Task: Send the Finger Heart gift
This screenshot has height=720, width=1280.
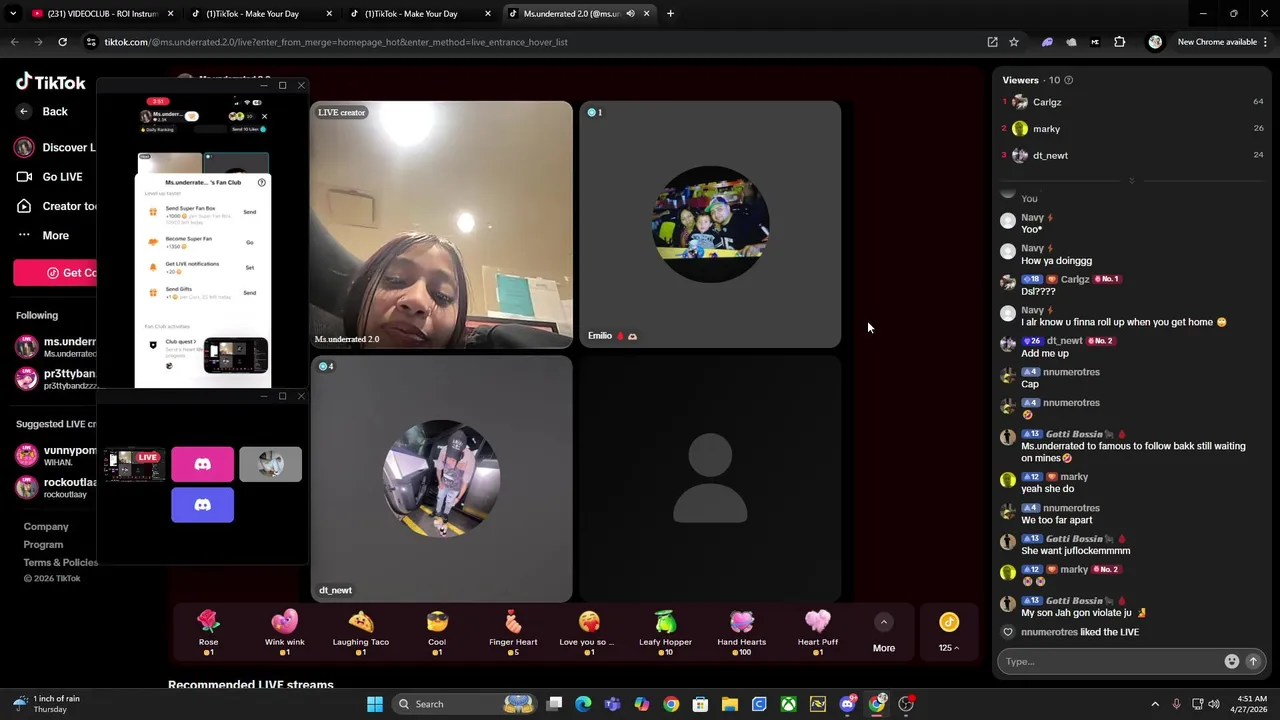Action: [513, 632]
